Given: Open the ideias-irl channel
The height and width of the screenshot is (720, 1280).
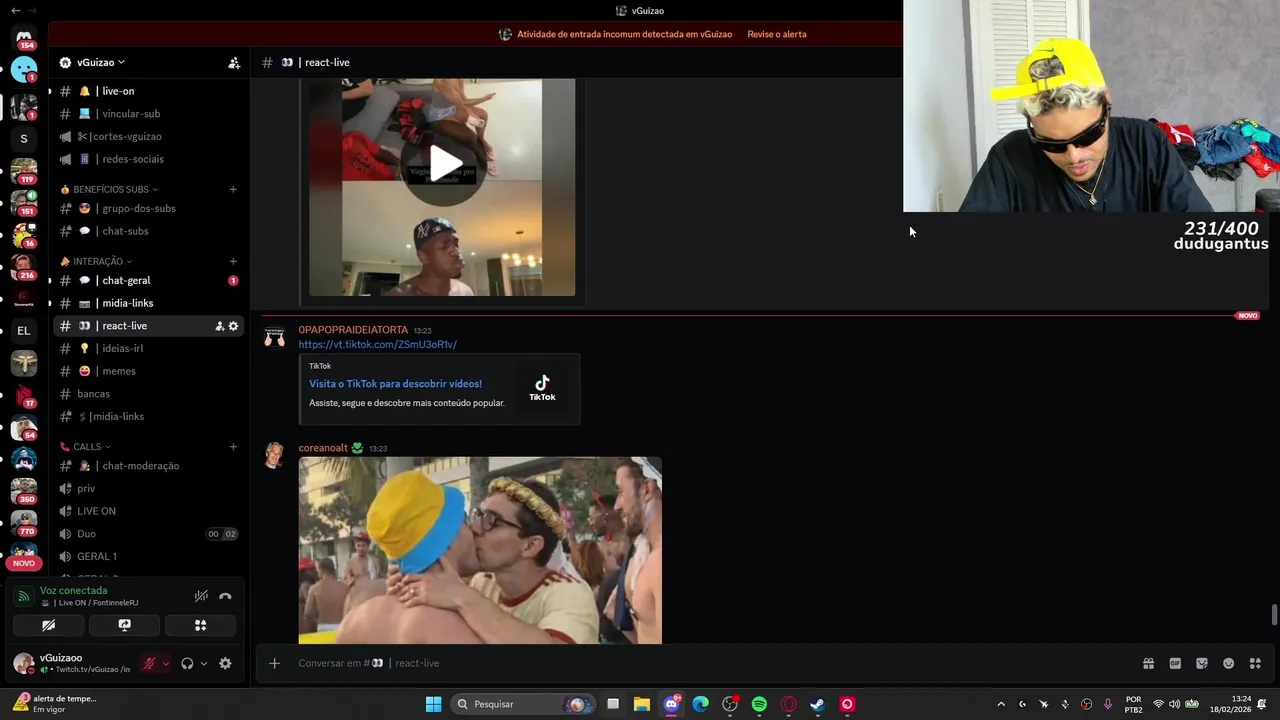Looking at the screenshot, I should click(x=148, y=348).
